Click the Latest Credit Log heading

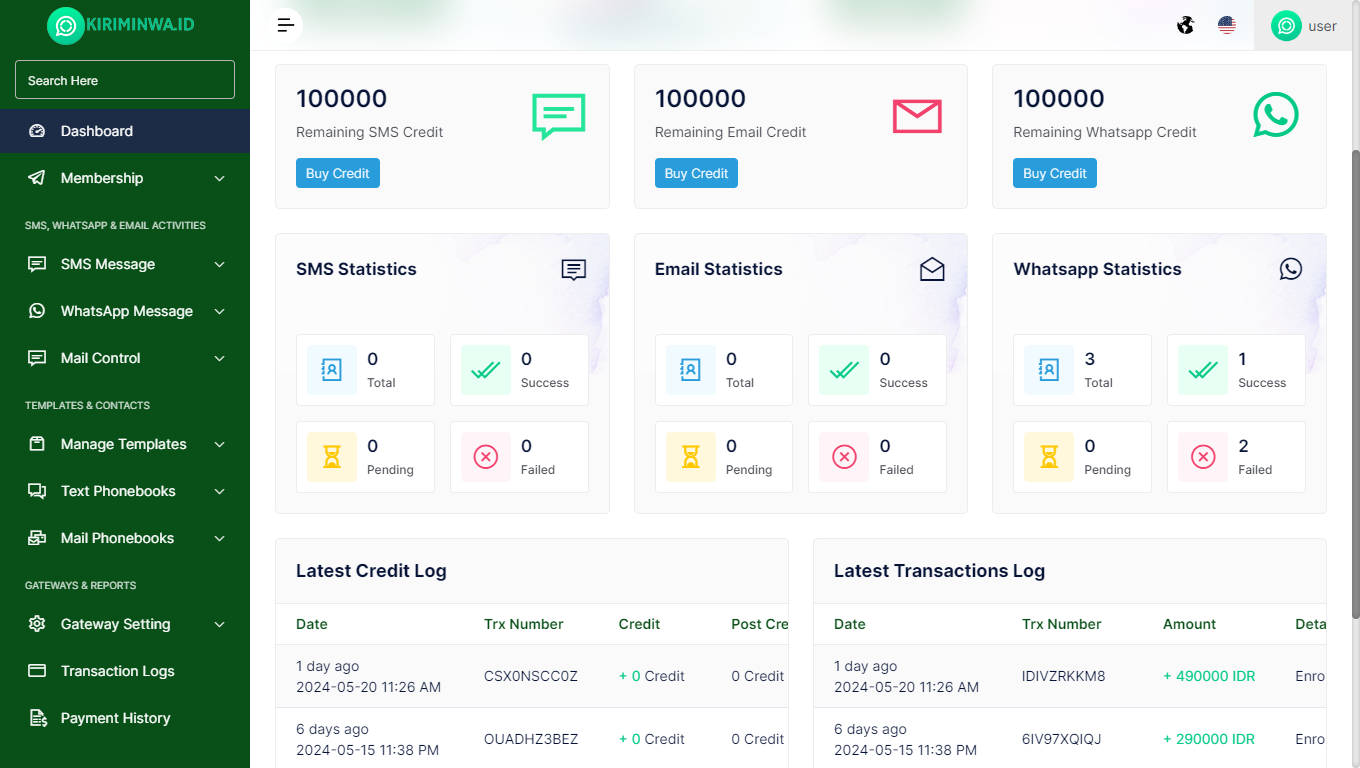pyautogui.click(x=371, y=571)
